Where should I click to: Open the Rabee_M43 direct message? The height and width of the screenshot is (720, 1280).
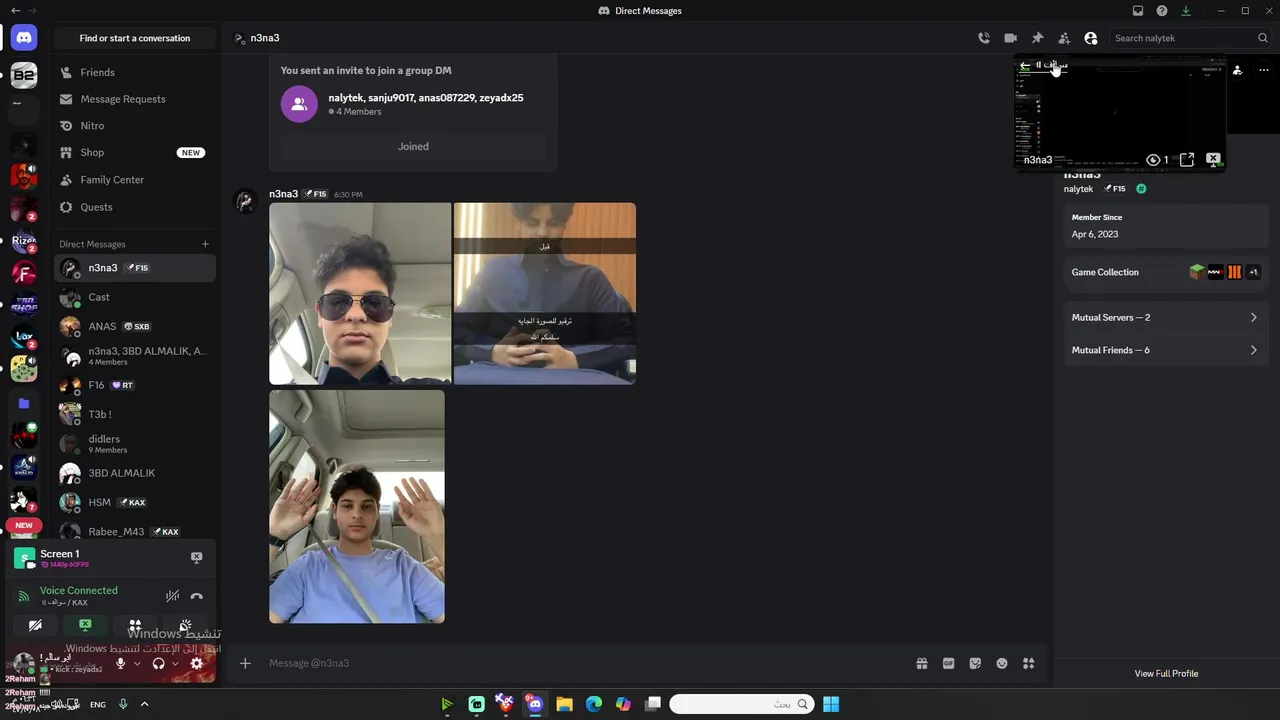135,531
